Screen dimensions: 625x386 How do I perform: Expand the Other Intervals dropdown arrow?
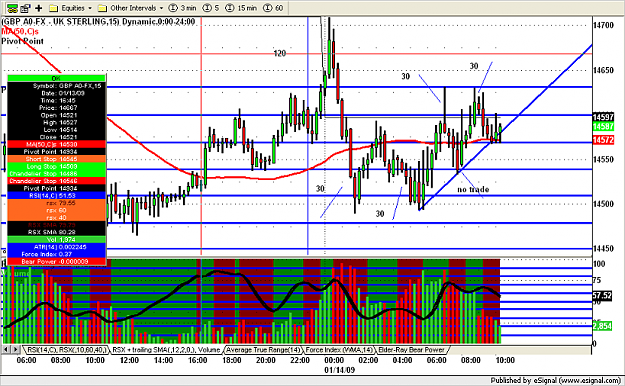161,8
